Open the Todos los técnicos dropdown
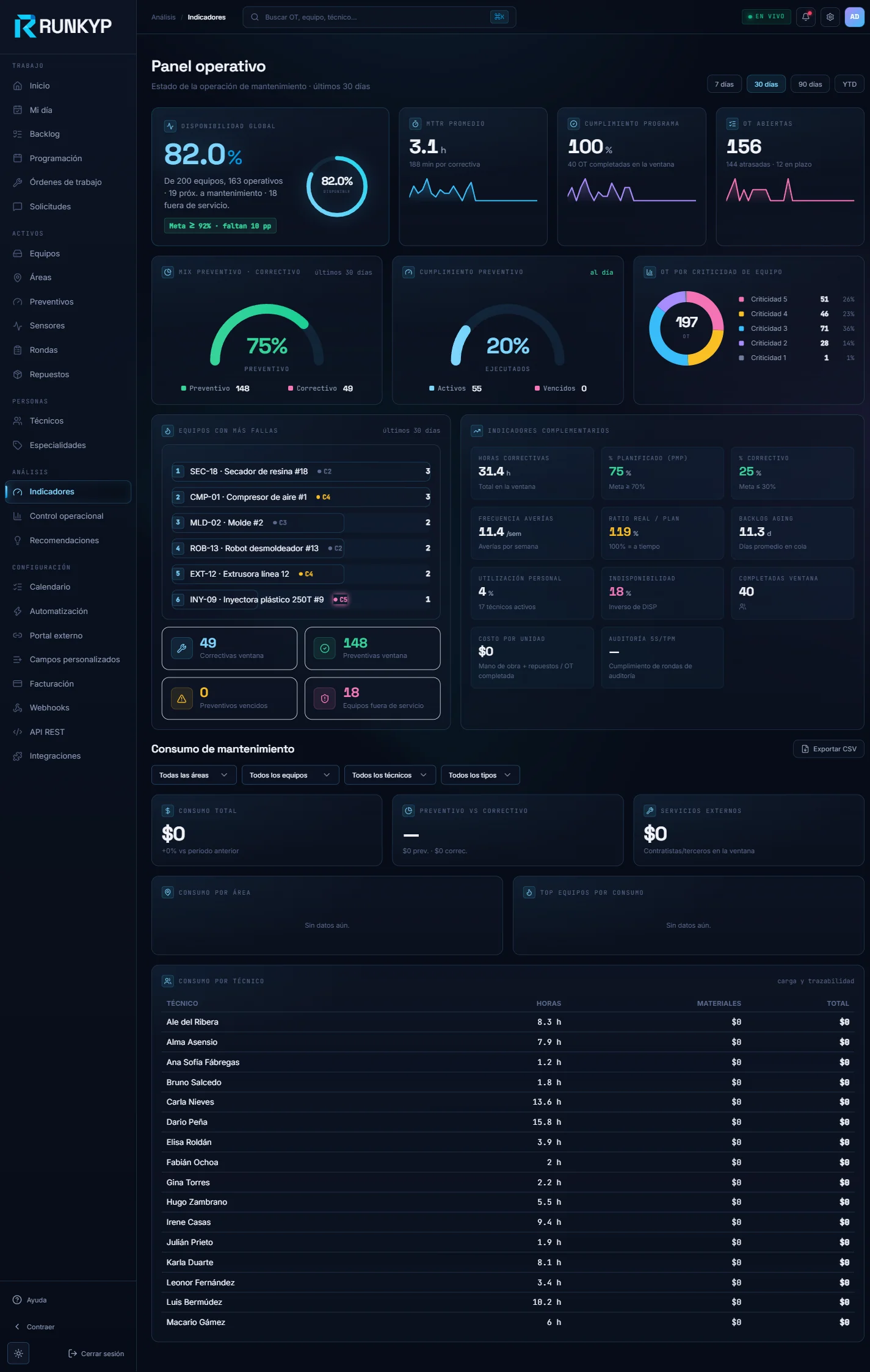Viewport: 870px width, 1372px height. click(x=390, y=775)
